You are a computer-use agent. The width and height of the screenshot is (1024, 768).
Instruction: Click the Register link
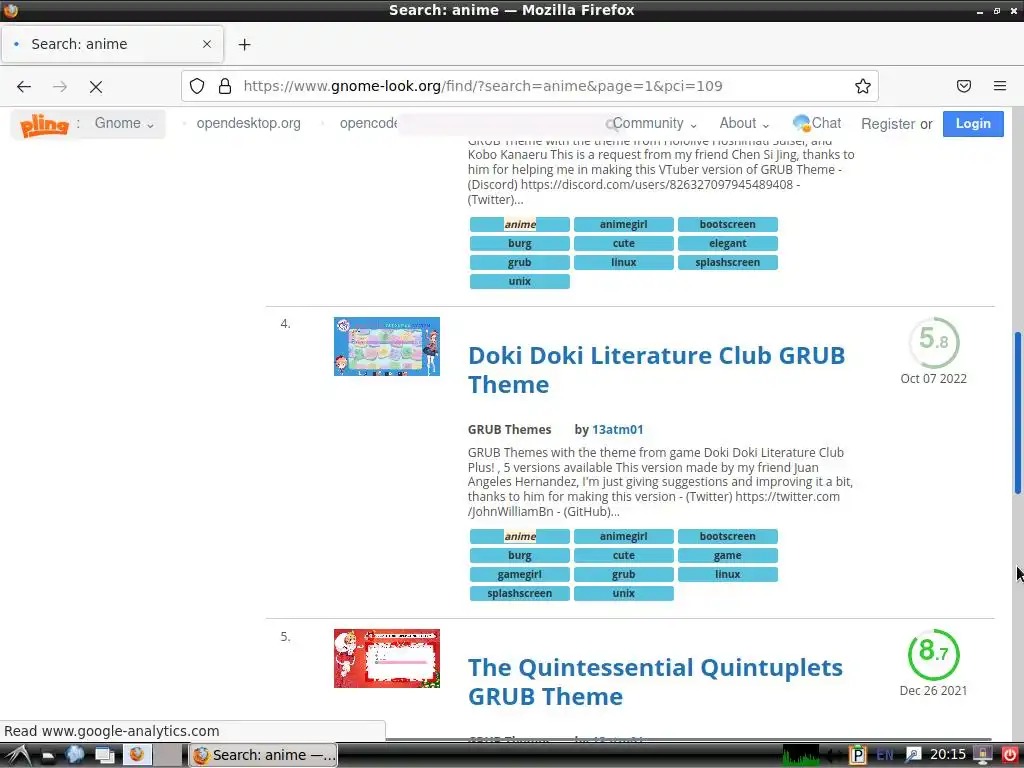888,124
